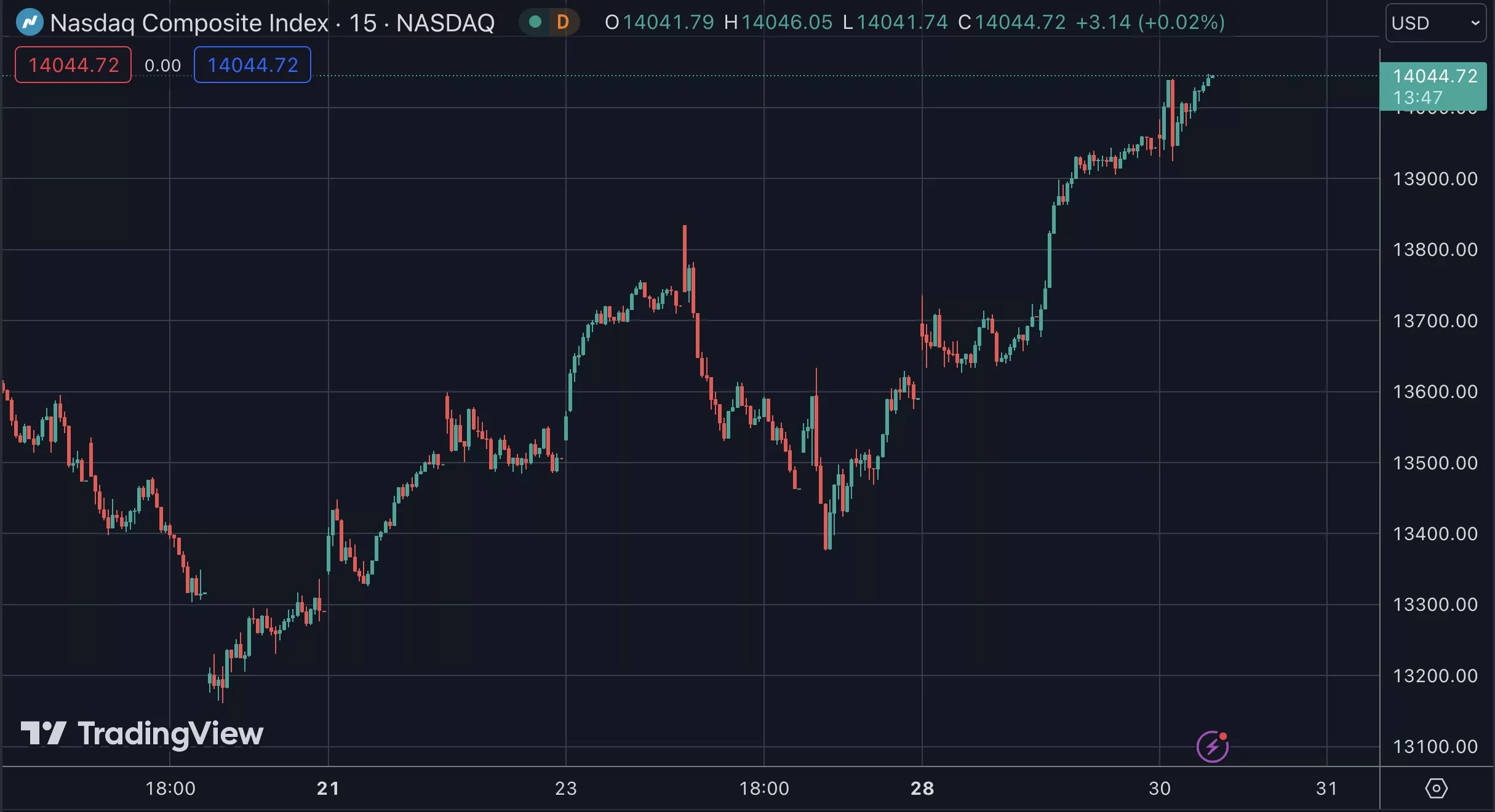Click the 13700.00 price axis label
Image resolution: width=1495 pixels, height=812 pixels.
(x=1435, y=321)
